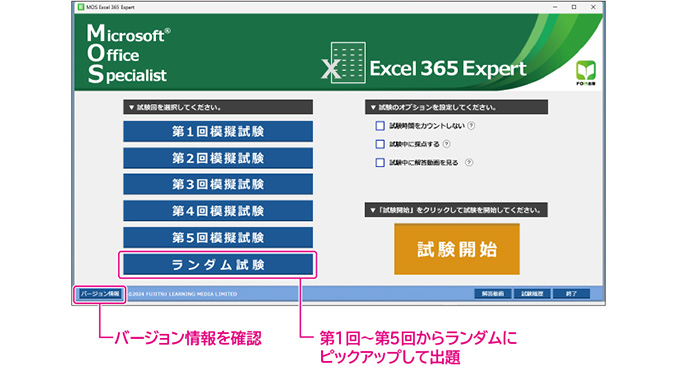675x366 pixels.
Task: Click triangle on 試験のオプションを設定 header
Action: coord(373,108)
